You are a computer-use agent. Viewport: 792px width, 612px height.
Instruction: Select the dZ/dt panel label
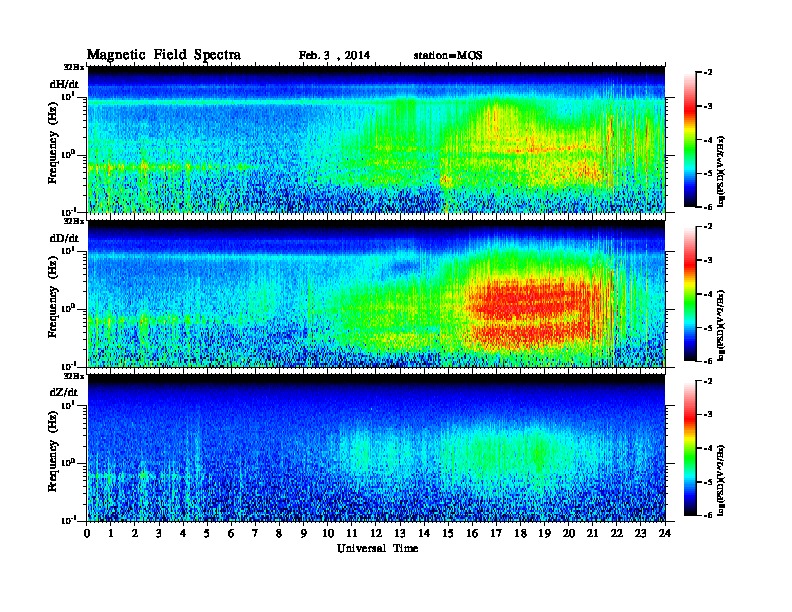[x=64, y=392]
